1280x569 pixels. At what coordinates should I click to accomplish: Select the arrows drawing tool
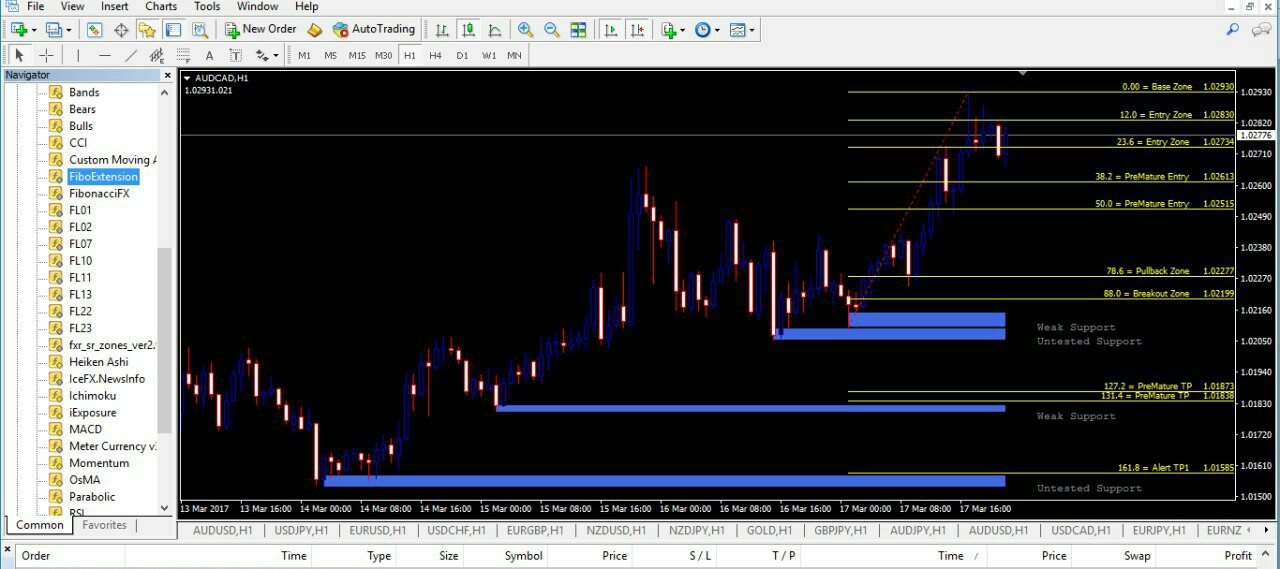pos(263,55)
